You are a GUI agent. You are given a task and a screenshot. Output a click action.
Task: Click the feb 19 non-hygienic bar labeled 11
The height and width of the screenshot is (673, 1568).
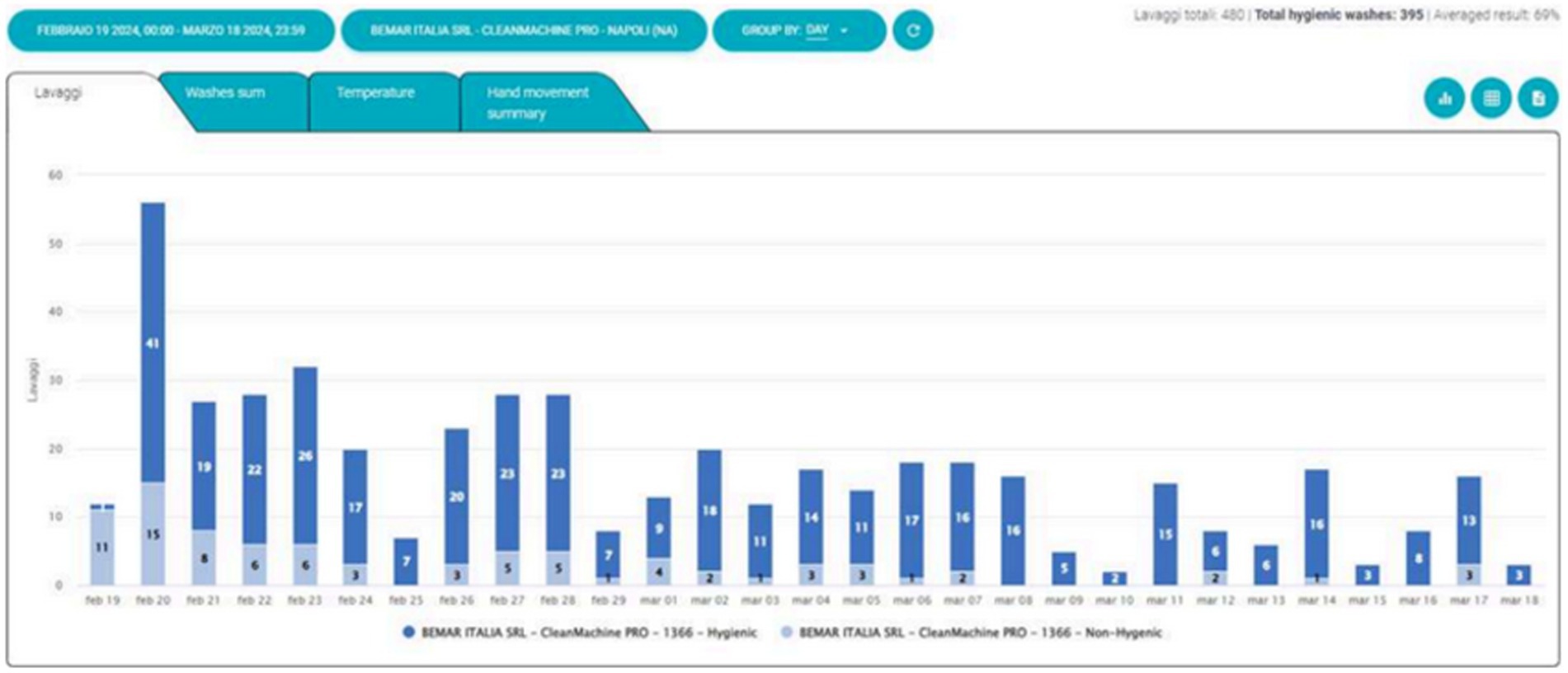click(x=102, y=548)
